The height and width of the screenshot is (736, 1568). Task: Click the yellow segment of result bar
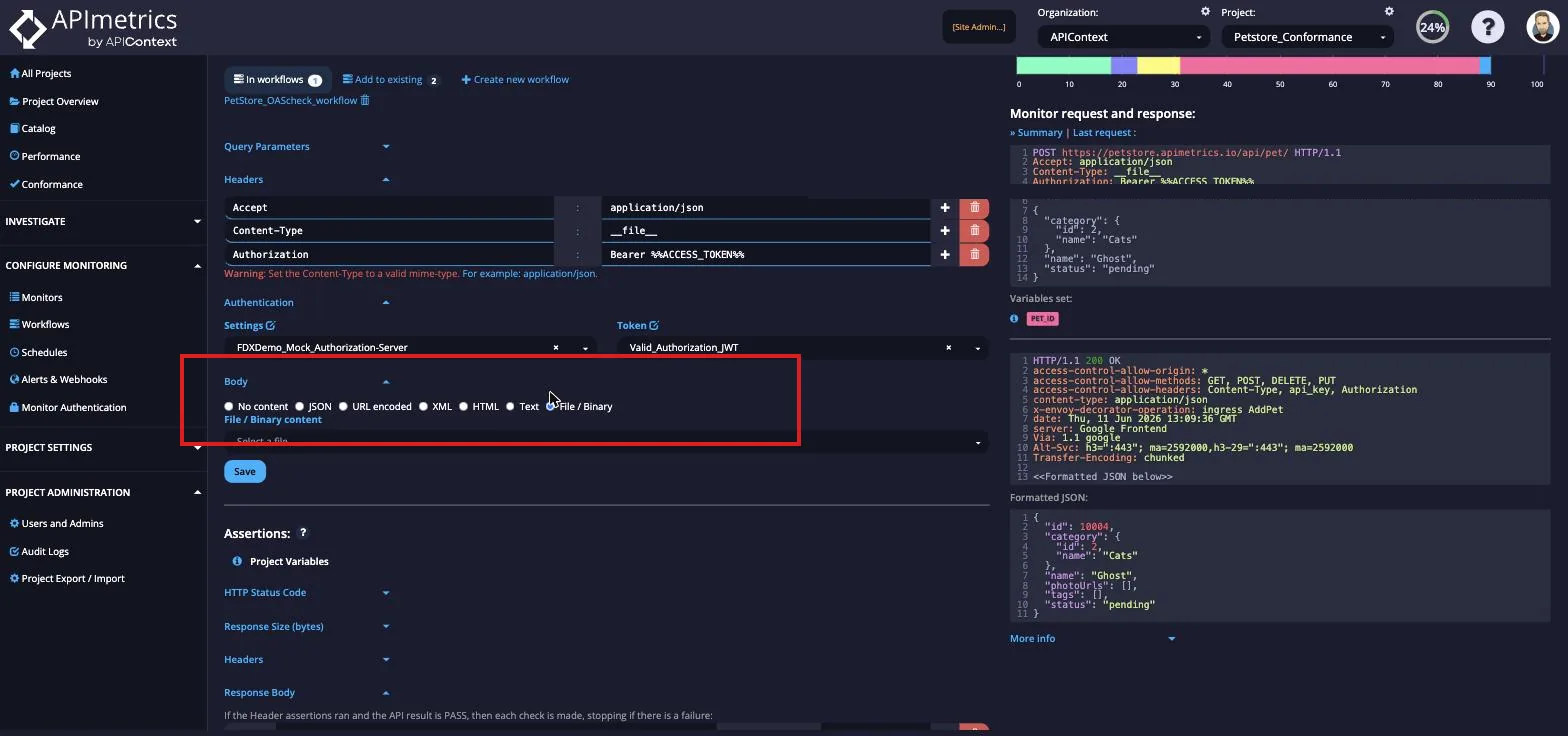coord(1158,66)
